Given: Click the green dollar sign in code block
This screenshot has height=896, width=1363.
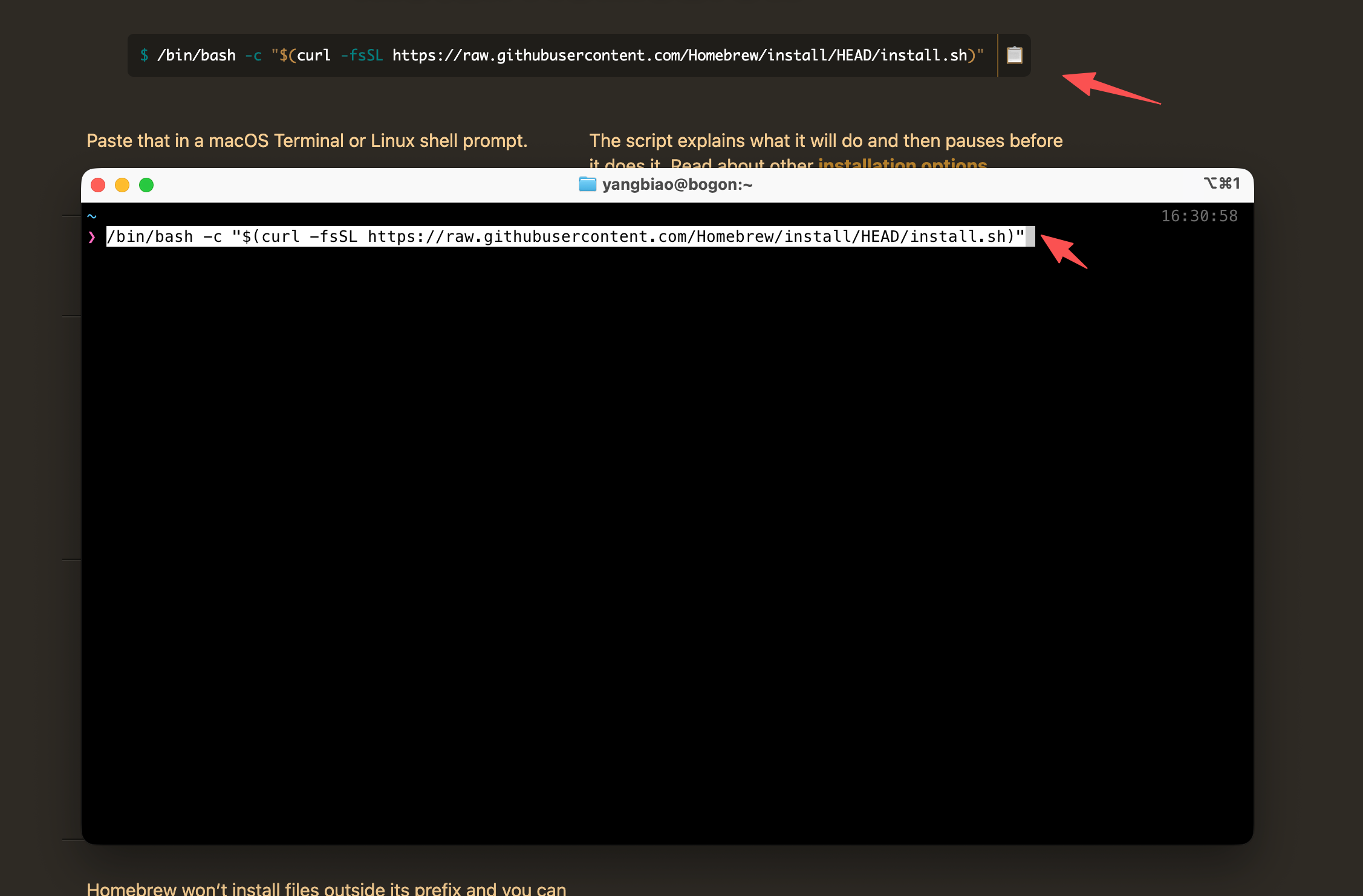Looking at the screenshot, I should click(144, 55).
